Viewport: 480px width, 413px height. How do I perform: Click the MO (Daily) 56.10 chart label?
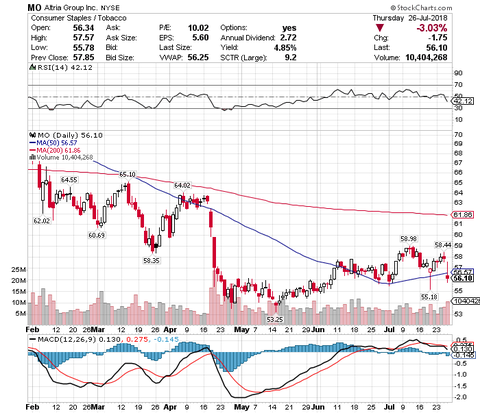coord(70,135)
